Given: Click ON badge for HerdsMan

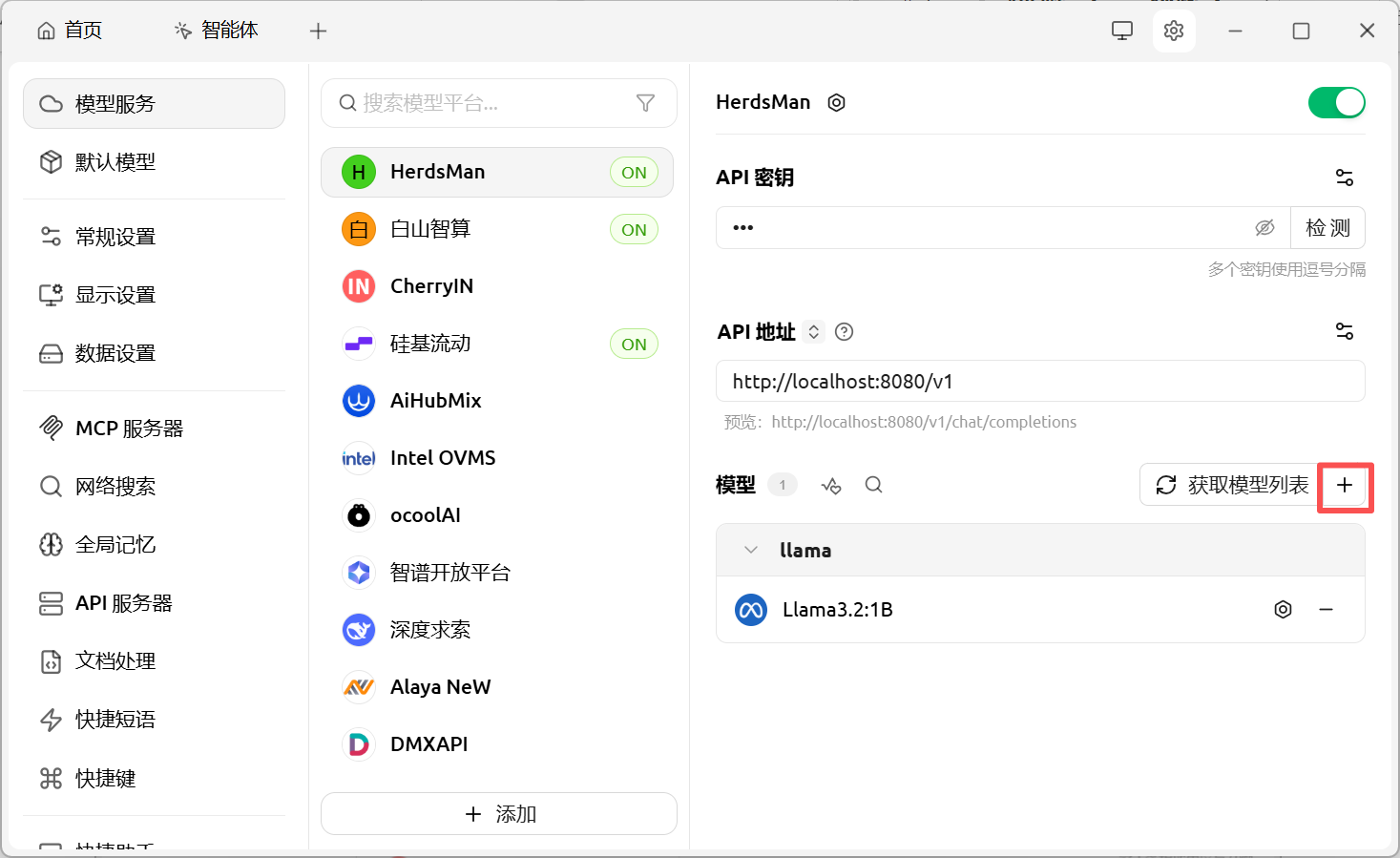Looking at the screenshot, I should tap(634, 173).
